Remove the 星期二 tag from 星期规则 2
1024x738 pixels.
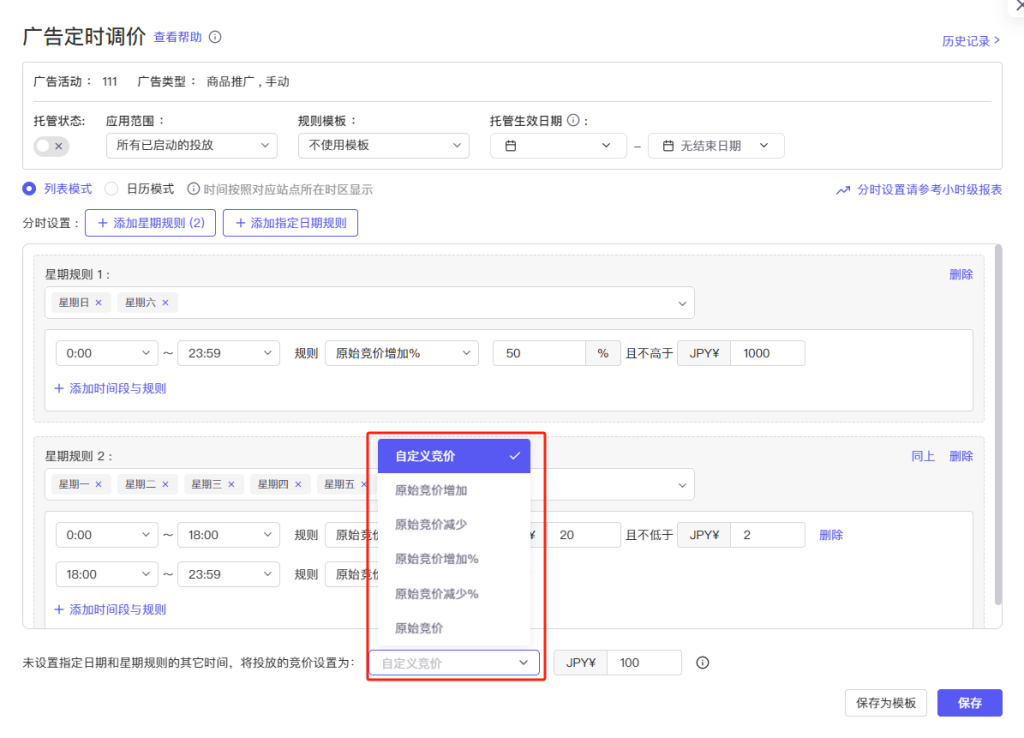(x=165, y=484)
